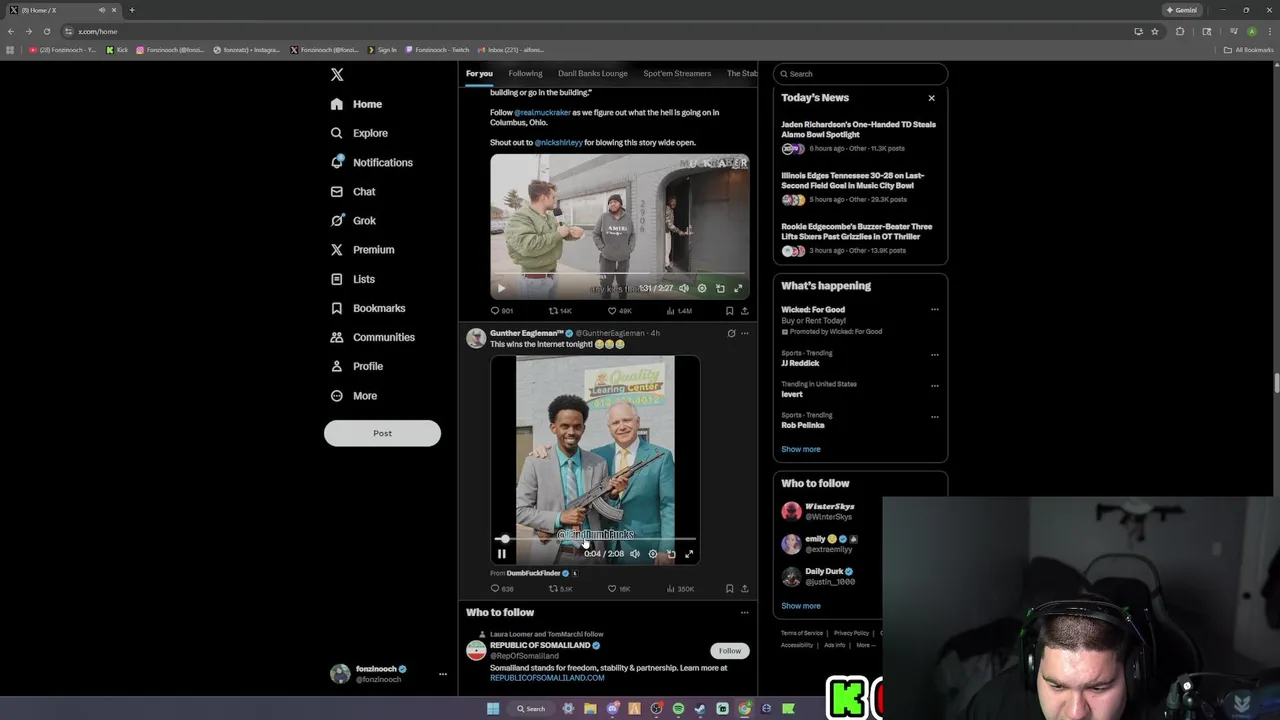Share the Gunther Eagleman post

tap(744, 589)
